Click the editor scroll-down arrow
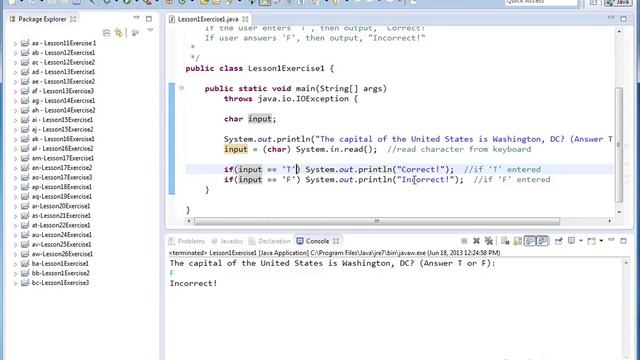The width and height of the screenshot is (640, 360). point(619,212)
